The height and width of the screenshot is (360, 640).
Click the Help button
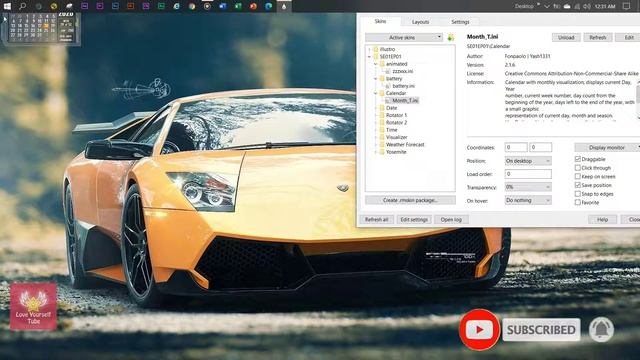click(x=602, y=219)
